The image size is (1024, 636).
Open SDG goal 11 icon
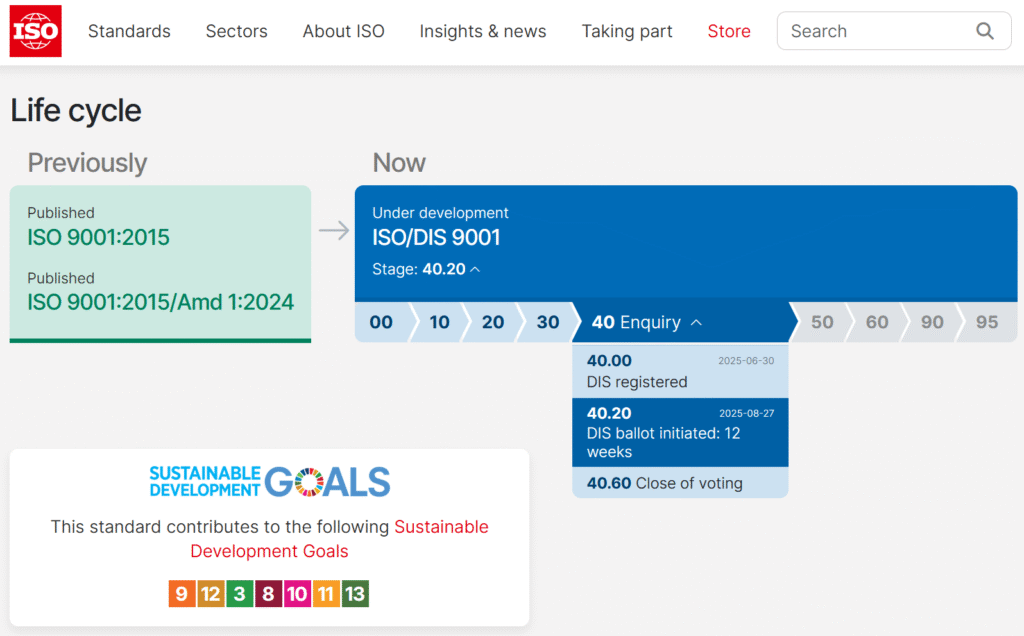coord(326,594)
